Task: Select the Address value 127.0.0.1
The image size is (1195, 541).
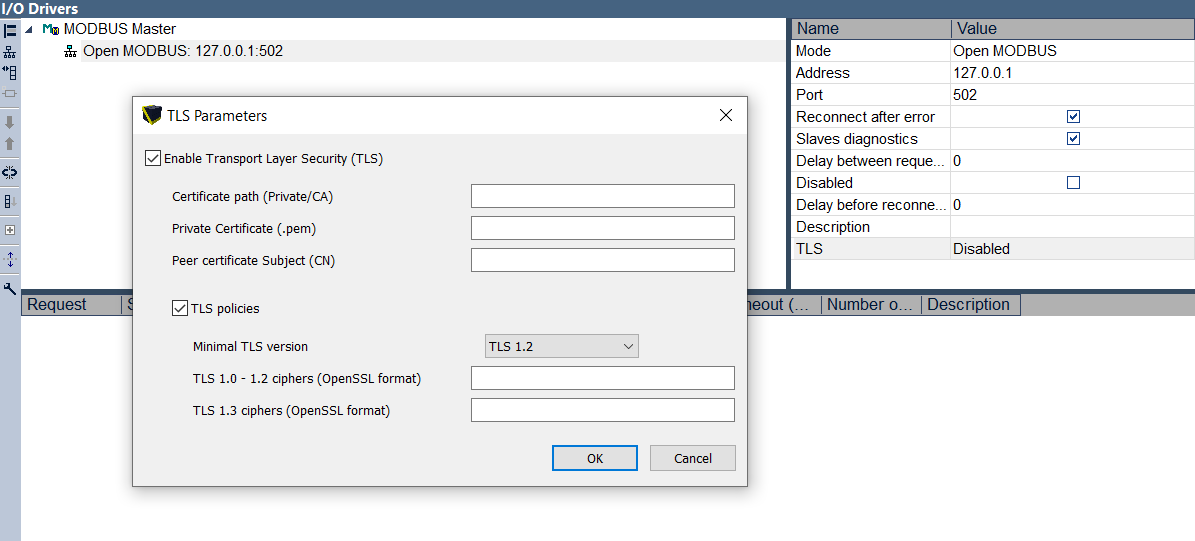Action: (1073, 73)
